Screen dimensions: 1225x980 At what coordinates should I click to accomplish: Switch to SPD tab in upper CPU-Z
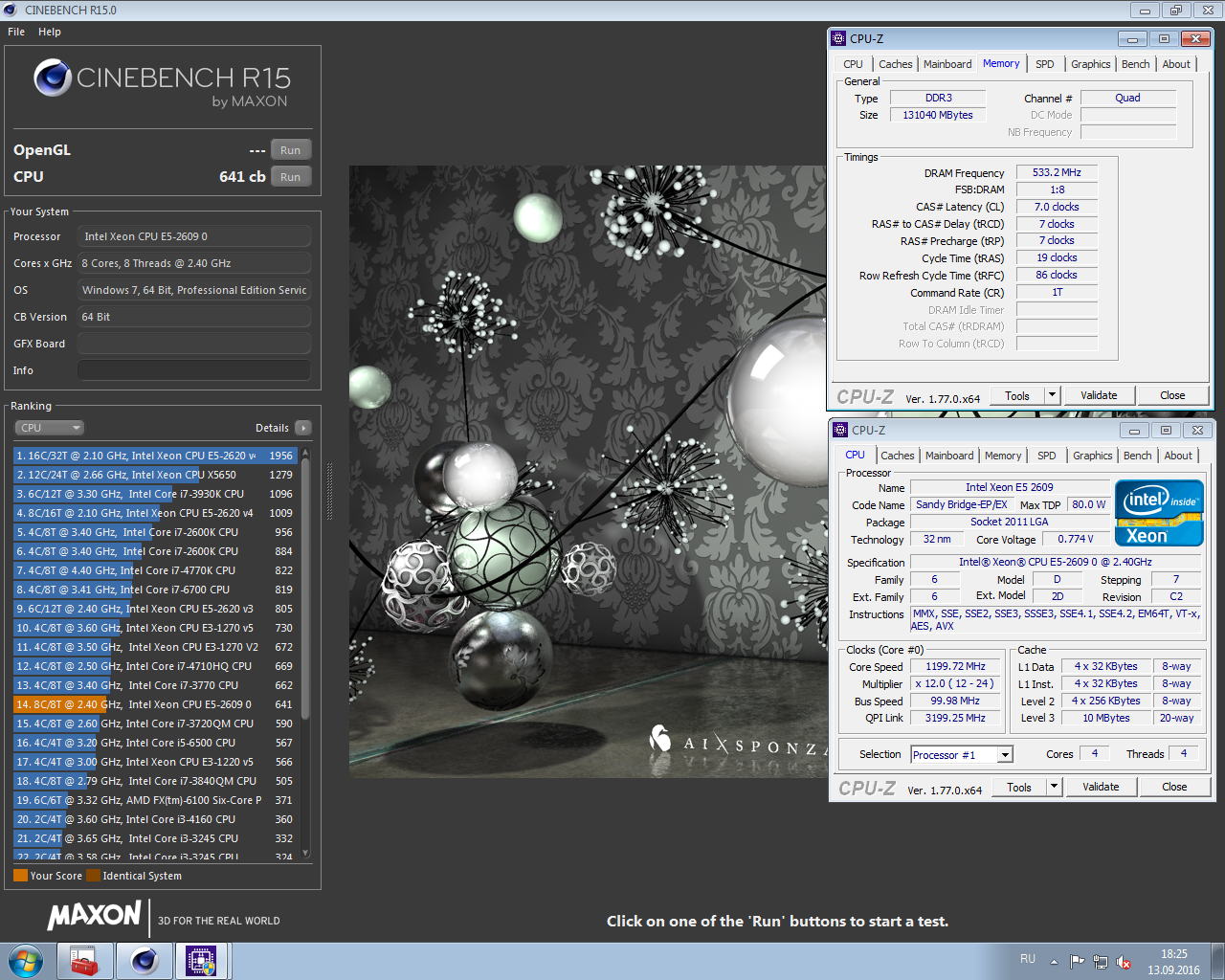(x=1045, y=64)
